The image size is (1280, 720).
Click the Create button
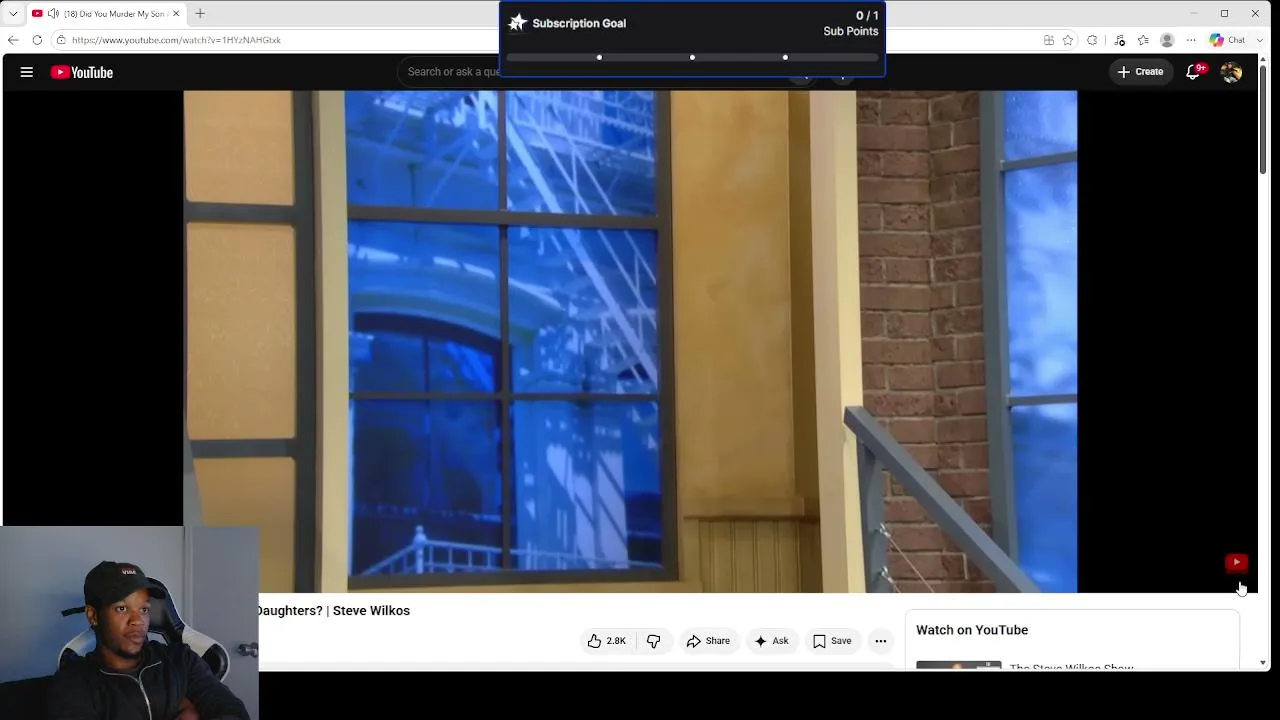pos(1140,72)
